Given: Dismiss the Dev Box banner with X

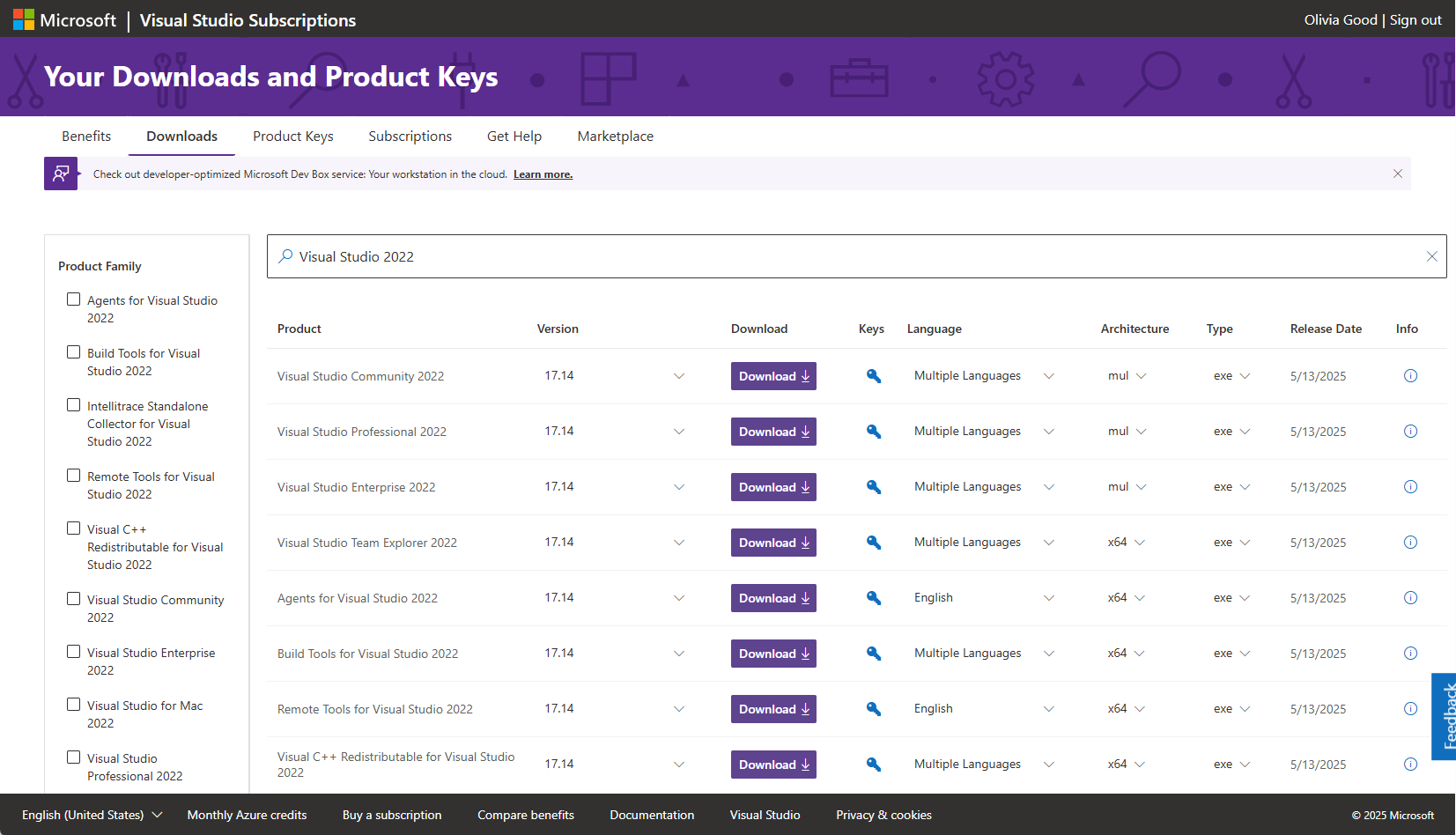Looking at the screenshot, I should point(1398,174).
